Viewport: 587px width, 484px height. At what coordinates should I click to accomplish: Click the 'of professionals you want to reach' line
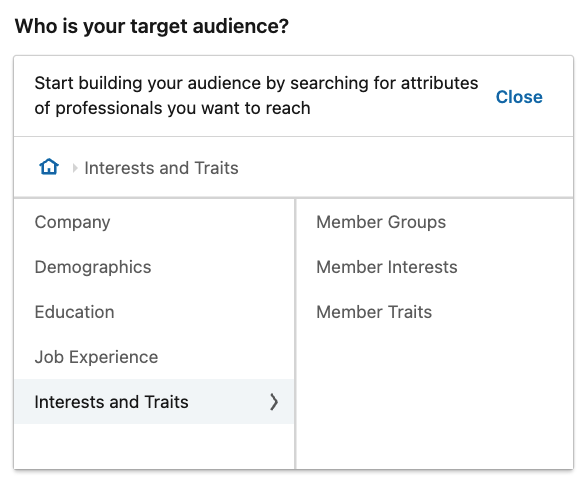click(173, 108)
